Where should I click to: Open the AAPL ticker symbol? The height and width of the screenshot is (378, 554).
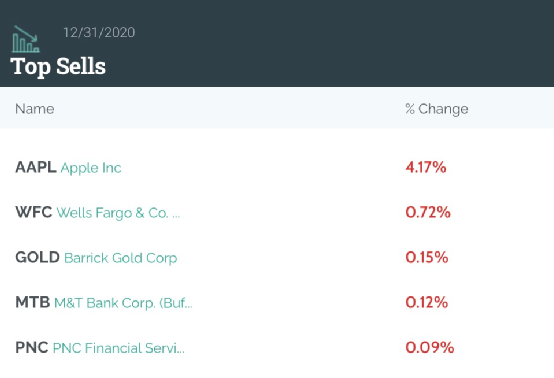click(x=36, y=167)
